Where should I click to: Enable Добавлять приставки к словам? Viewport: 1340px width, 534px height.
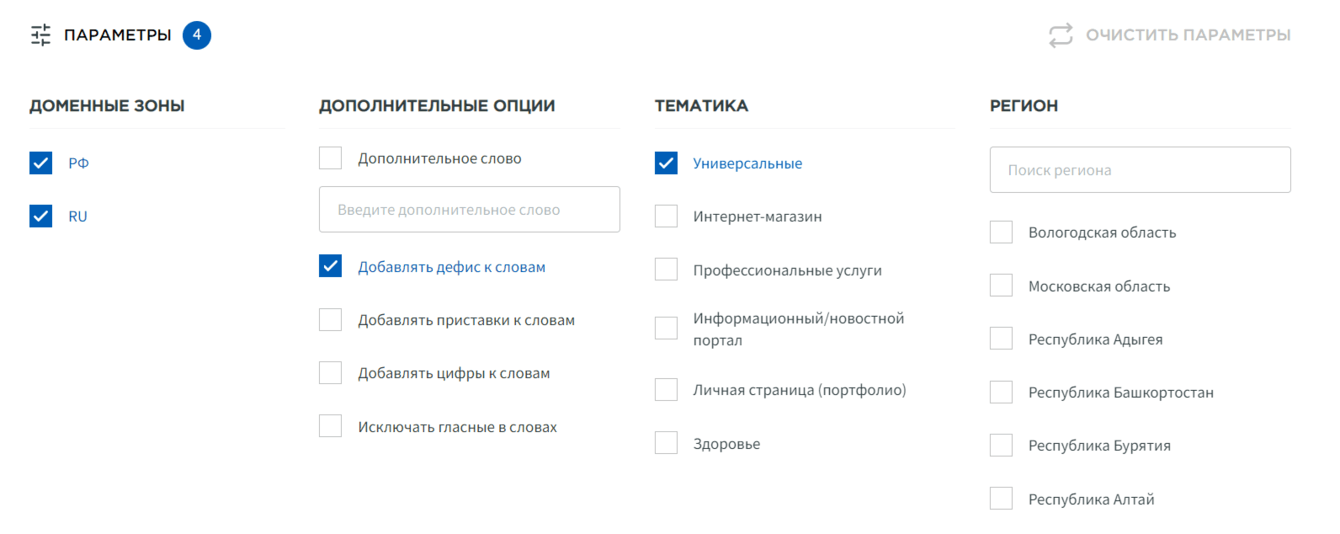(331, 320)
